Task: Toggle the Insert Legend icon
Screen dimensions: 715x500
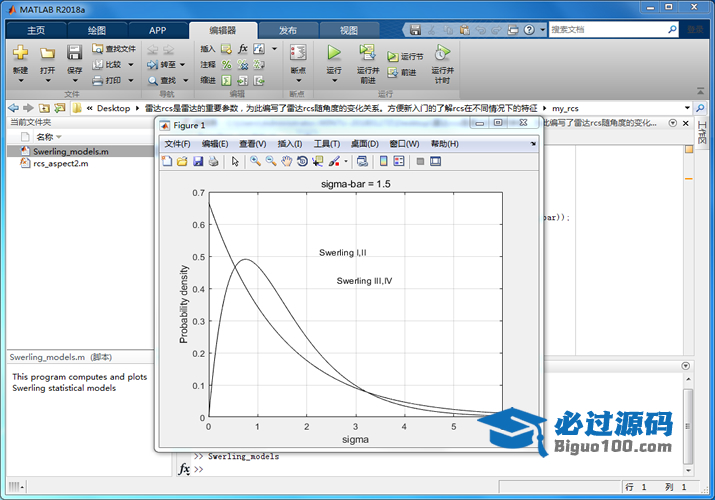Action: [399, 161]
